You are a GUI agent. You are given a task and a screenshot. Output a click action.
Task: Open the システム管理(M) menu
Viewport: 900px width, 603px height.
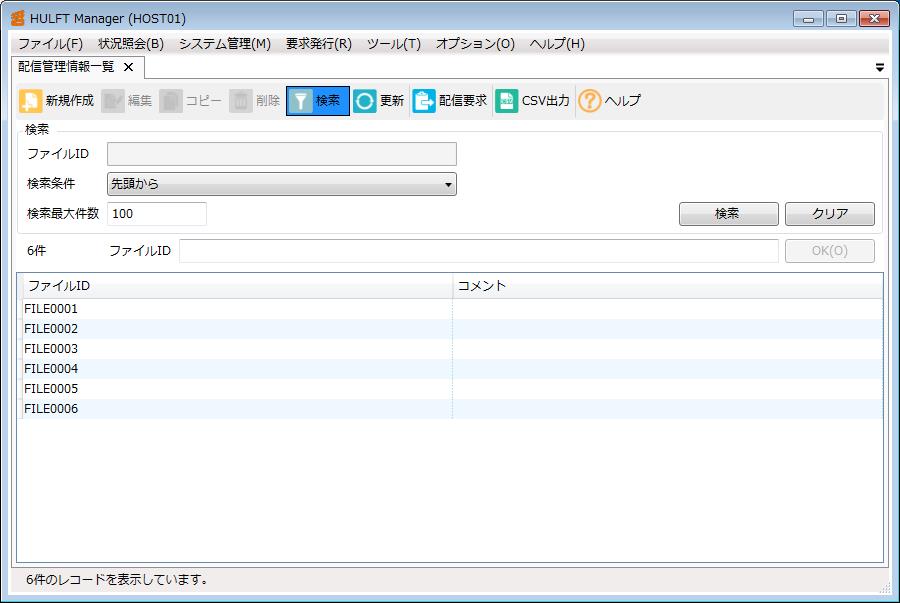pyautogui.click(x=224, y=44)
